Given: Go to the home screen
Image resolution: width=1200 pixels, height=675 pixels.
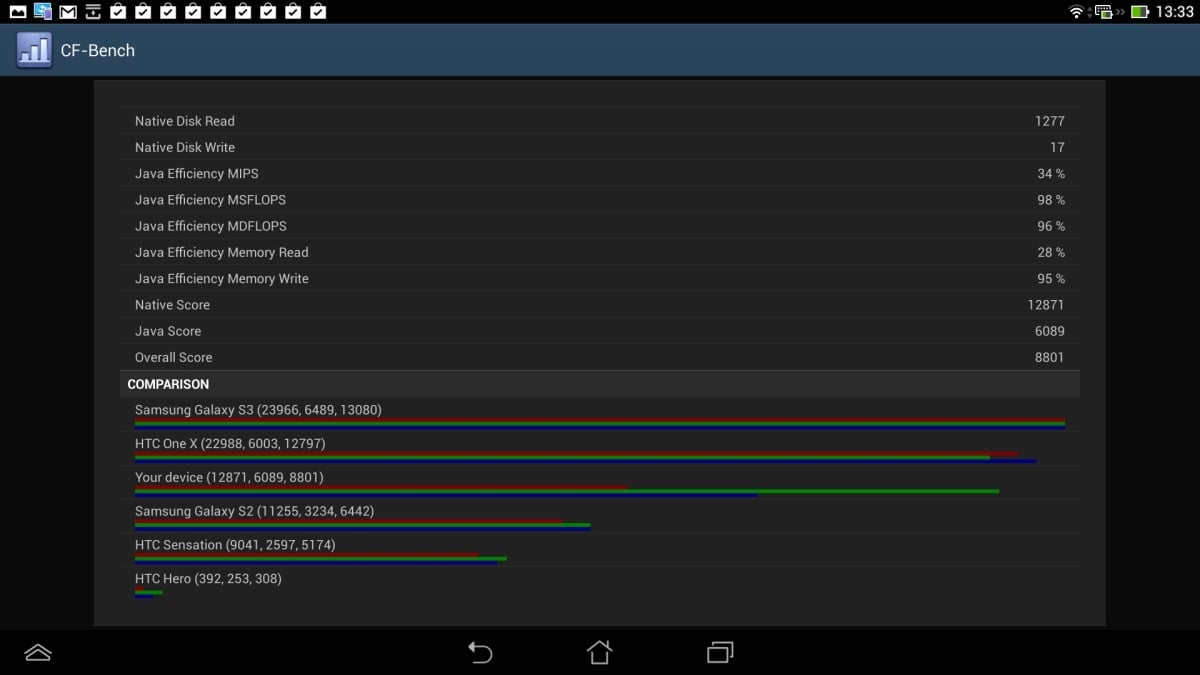Looking at the screenshot, I should (x=599, y=652).
